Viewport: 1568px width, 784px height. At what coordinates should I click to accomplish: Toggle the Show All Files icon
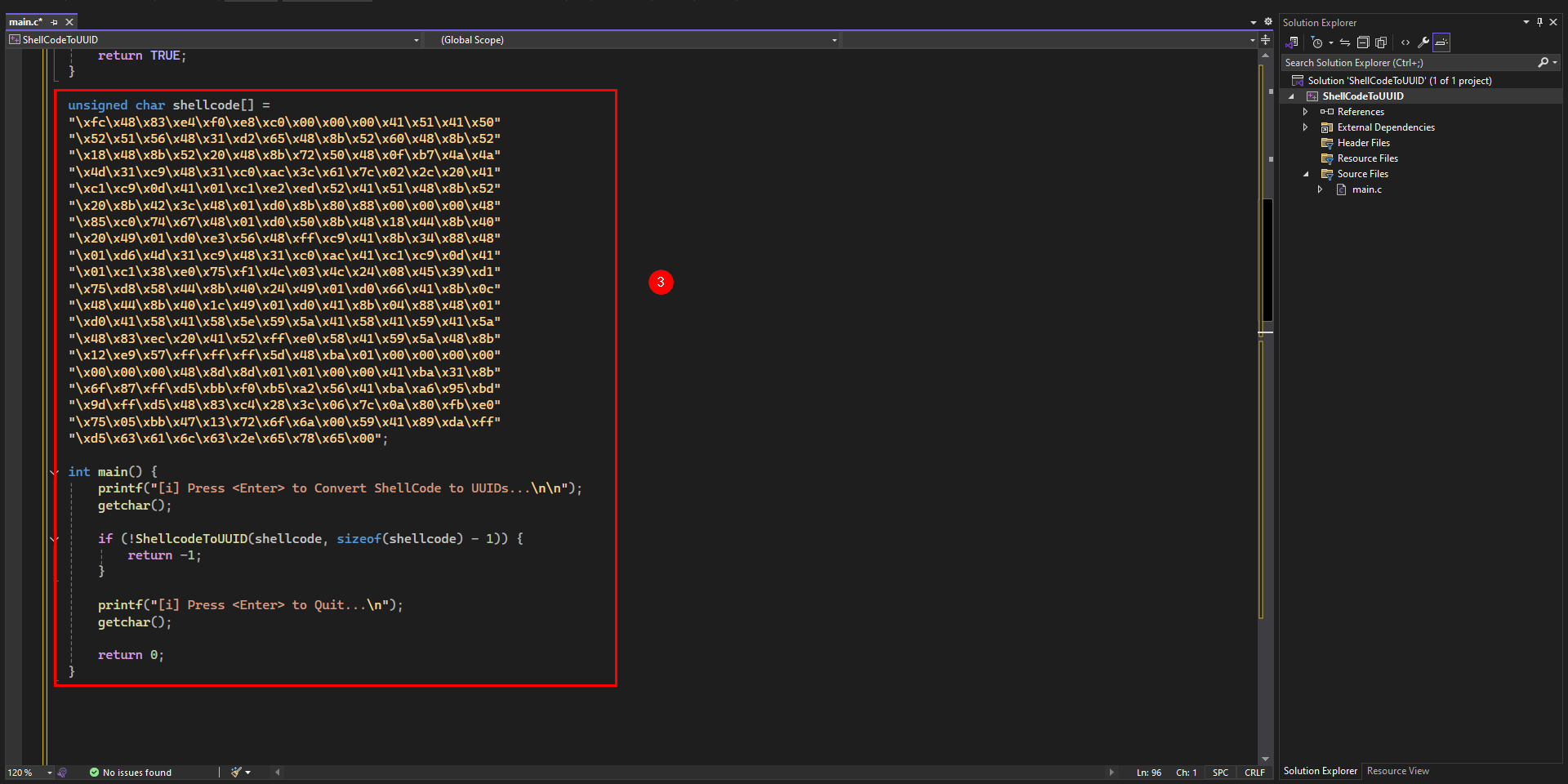(1381, 42)
